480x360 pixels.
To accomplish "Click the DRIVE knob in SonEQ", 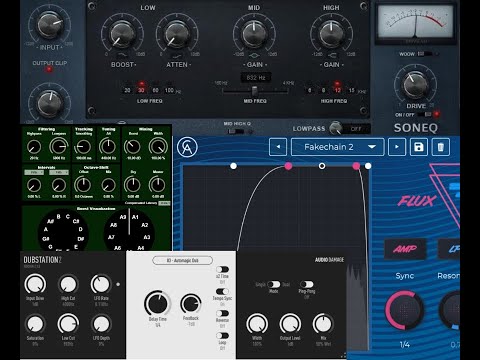I will point(416,85).
